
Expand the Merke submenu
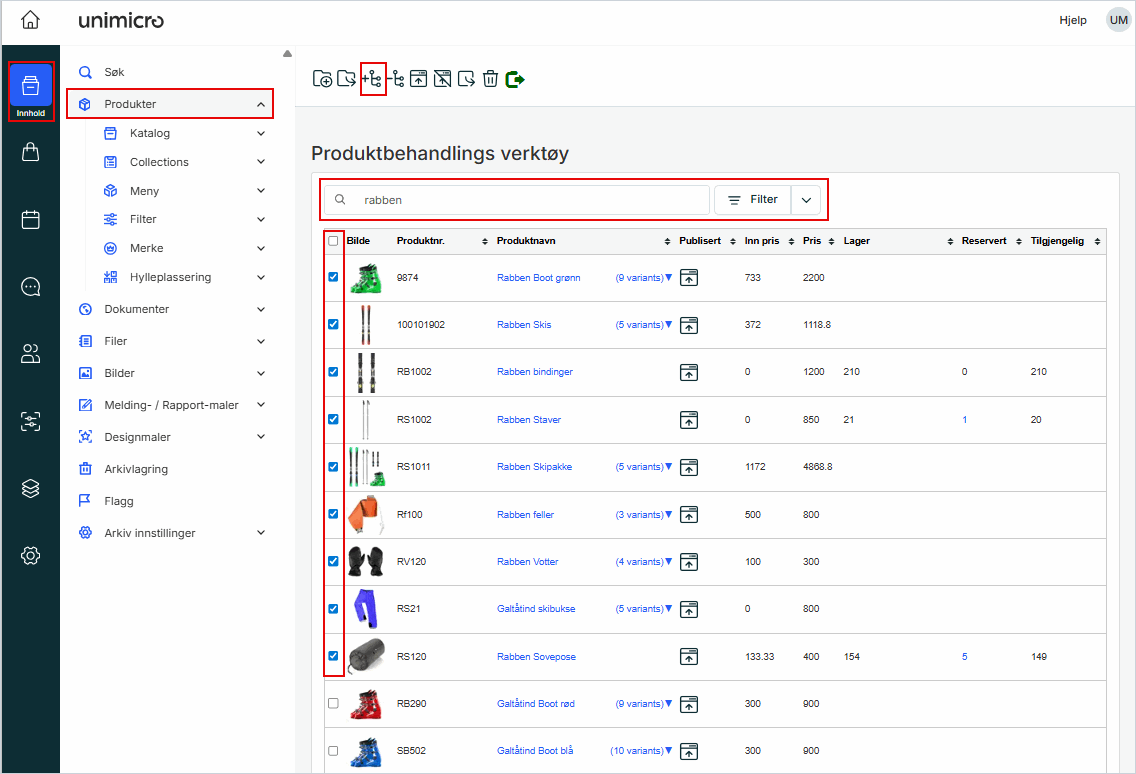tap(261, 248)
